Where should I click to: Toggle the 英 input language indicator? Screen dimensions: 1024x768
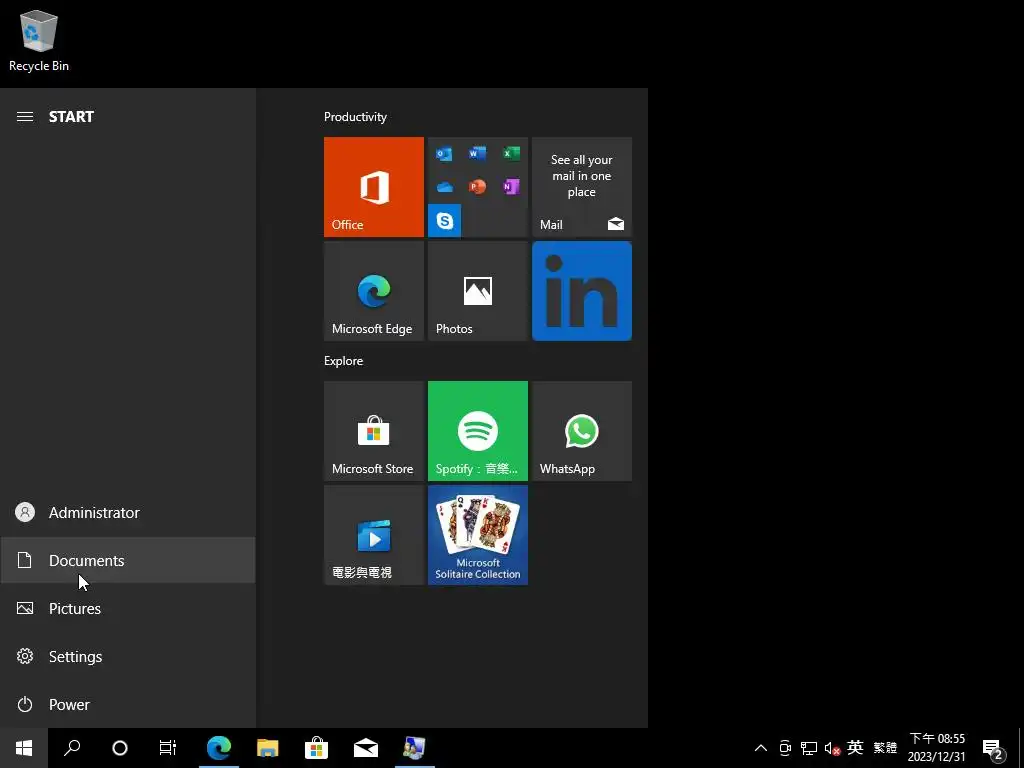(x=855, y=747)
